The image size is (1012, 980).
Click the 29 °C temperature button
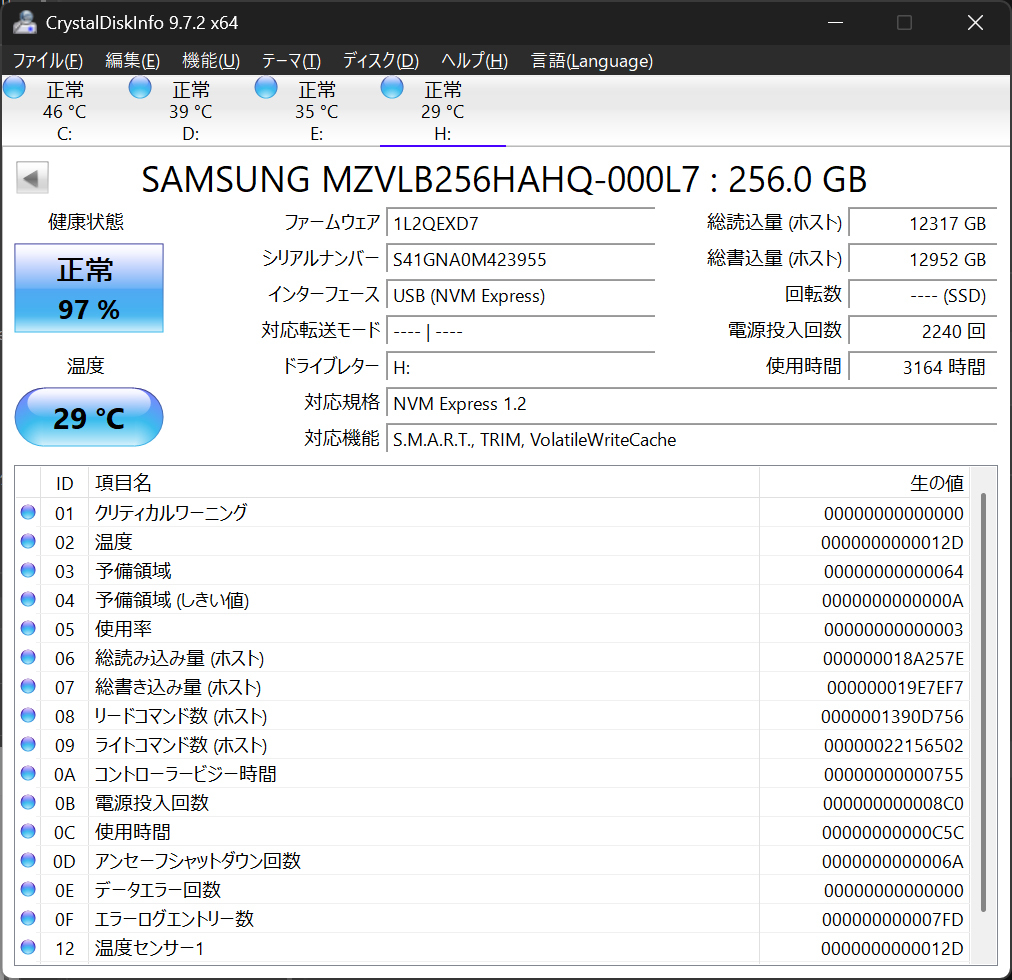click(89, 417)
